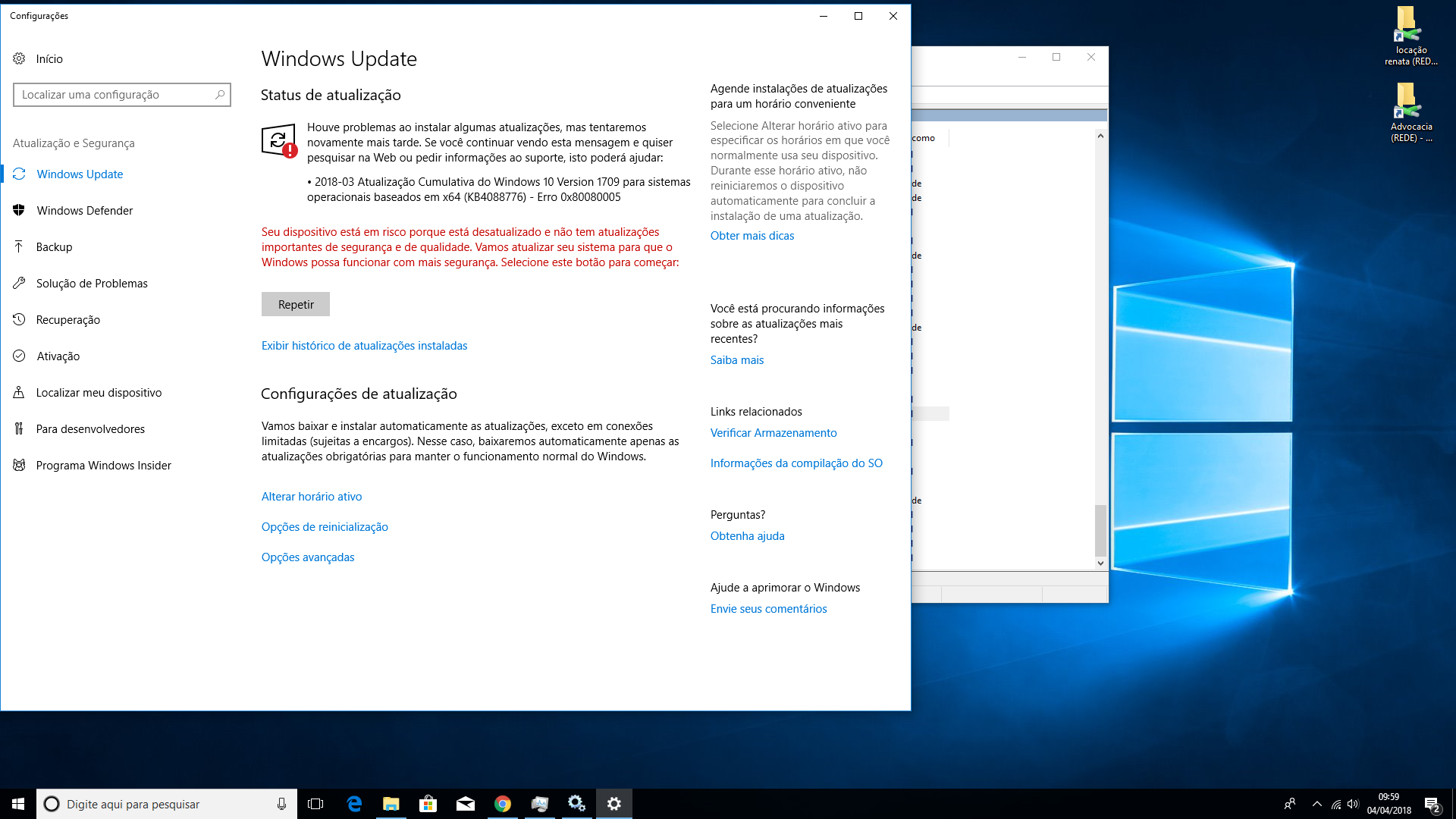Click the Ativação checkmark icon

(x=19, y=356)
